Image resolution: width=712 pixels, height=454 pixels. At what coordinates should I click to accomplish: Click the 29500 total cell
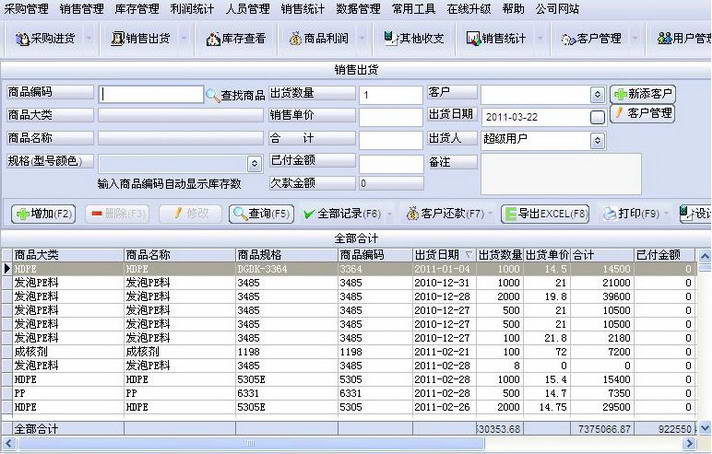point(602,407)
